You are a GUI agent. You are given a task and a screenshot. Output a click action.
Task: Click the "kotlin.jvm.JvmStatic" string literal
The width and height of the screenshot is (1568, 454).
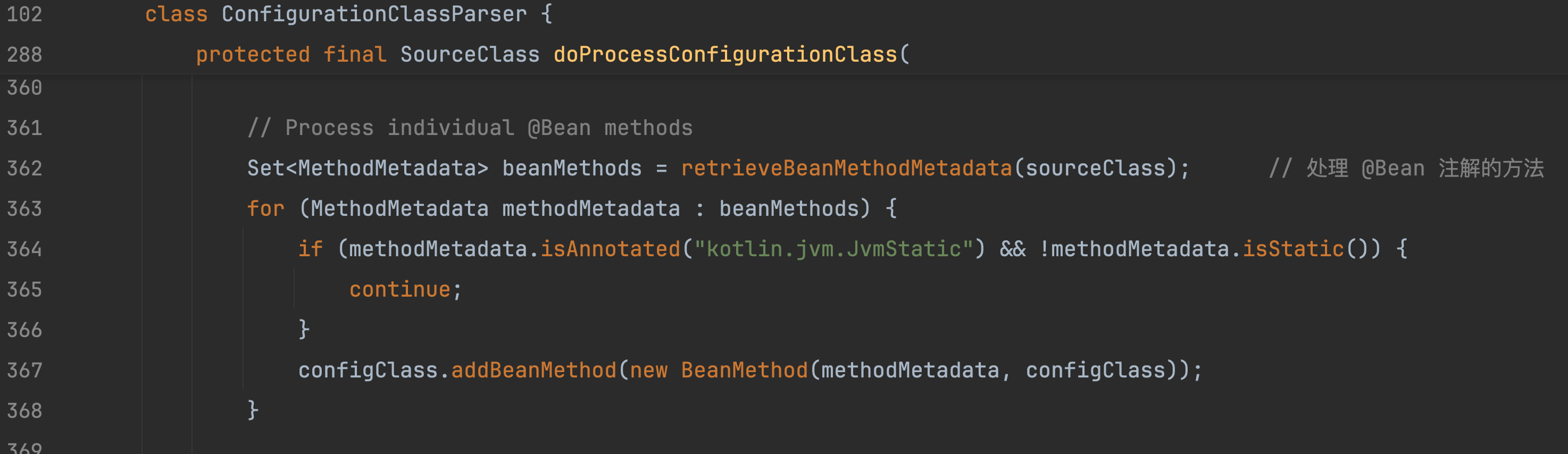pyautogui.click(x=833, y=249)
